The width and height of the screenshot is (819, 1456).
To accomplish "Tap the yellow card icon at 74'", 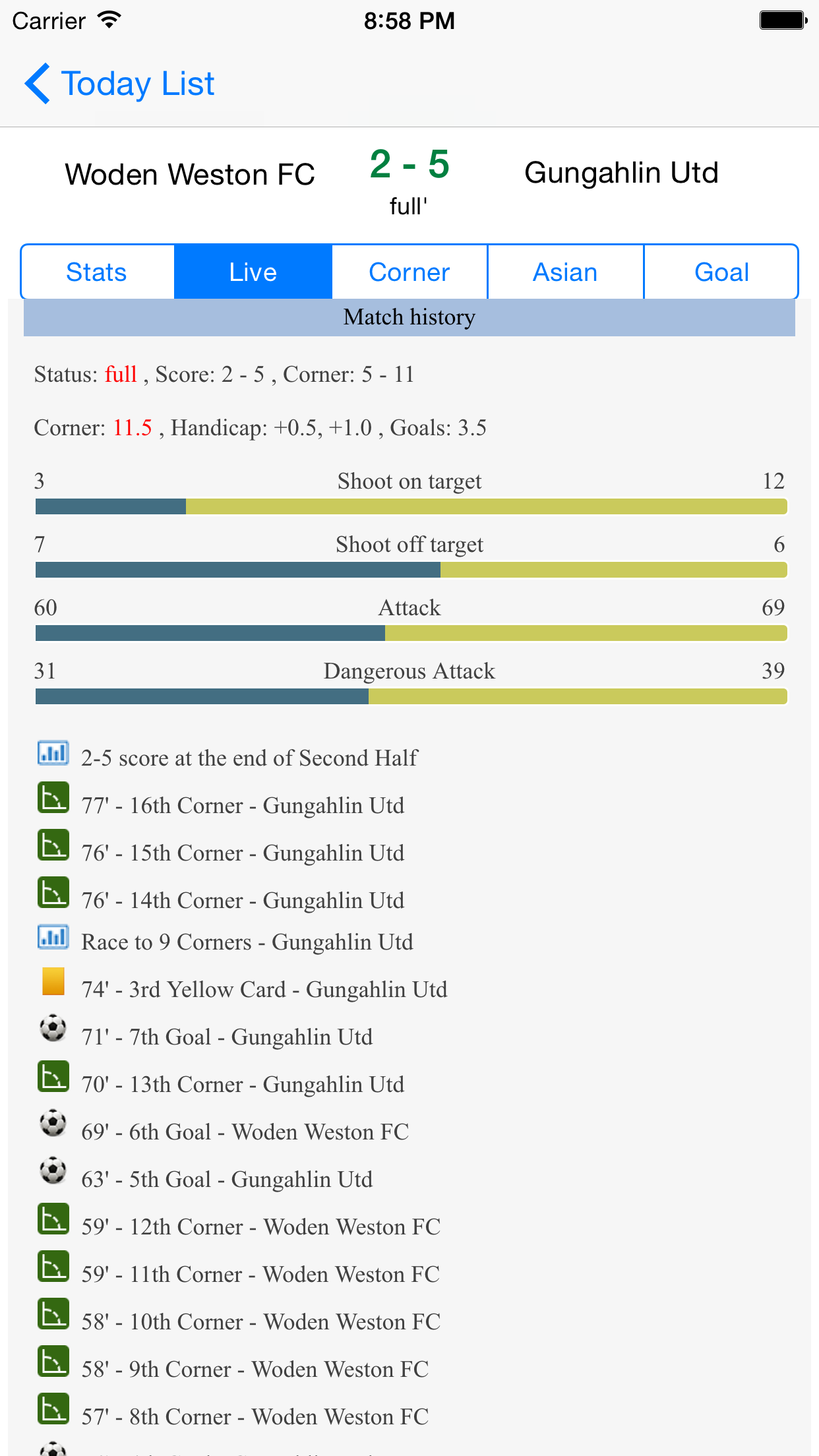I will pyautogui.click(x=53, y=981).
